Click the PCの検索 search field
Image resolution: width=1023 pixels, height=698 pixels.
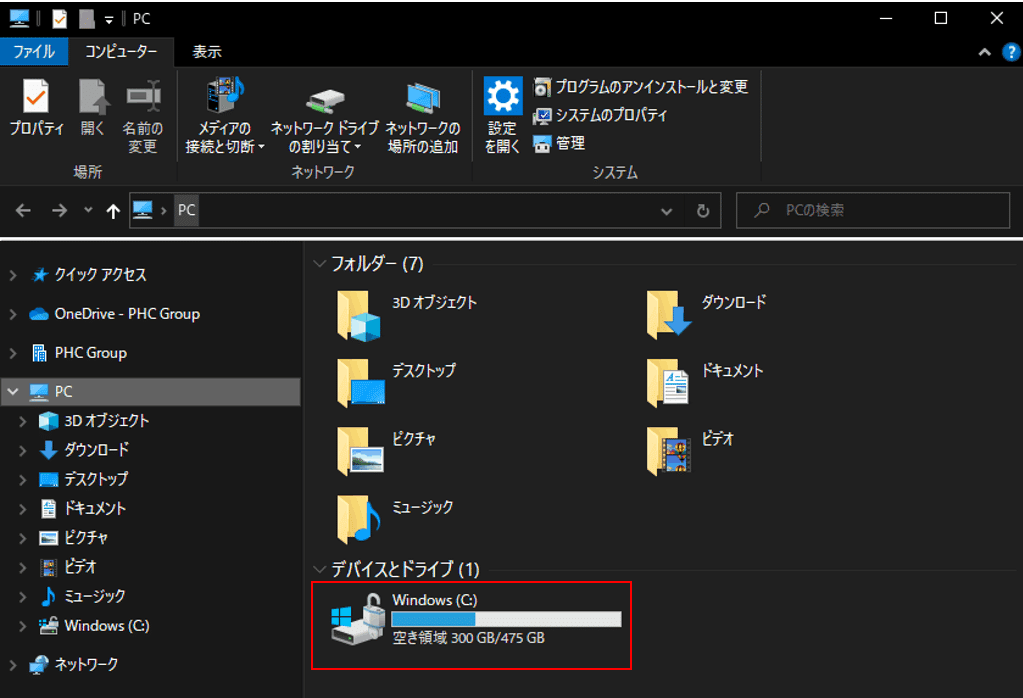(873, 210)
